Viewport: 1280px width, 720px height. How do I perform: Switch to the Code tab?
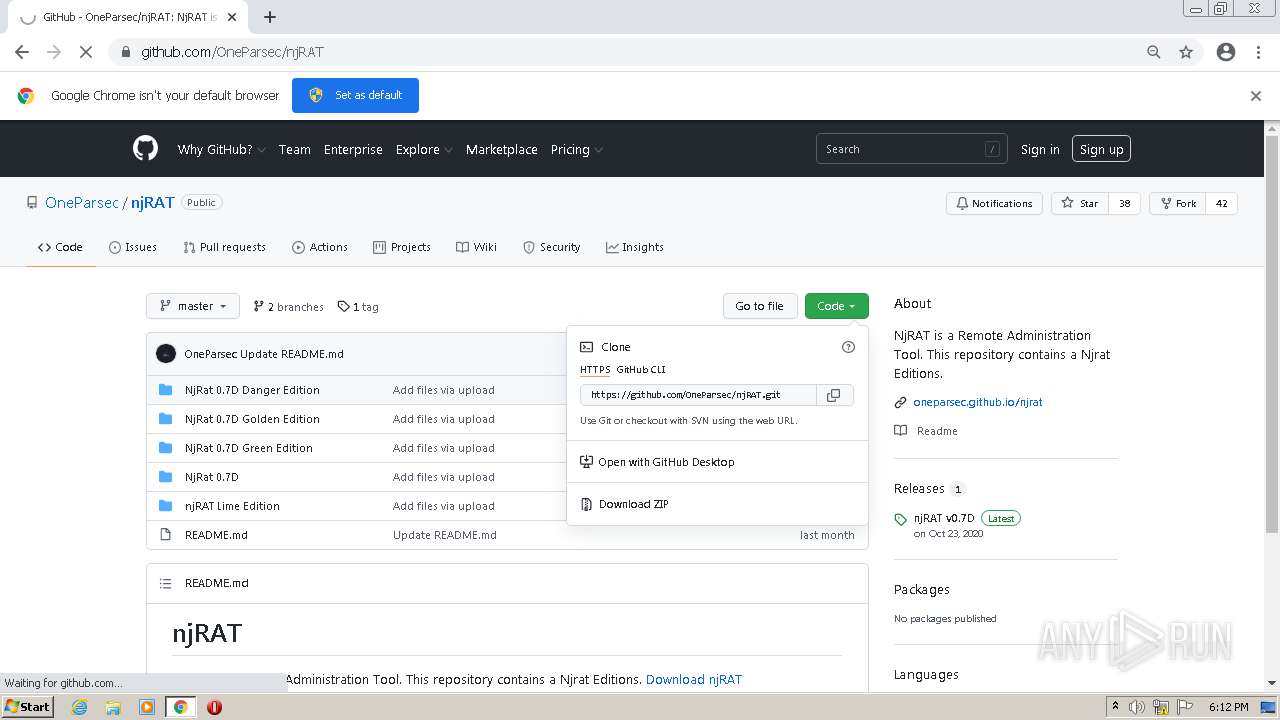(60, 247)
